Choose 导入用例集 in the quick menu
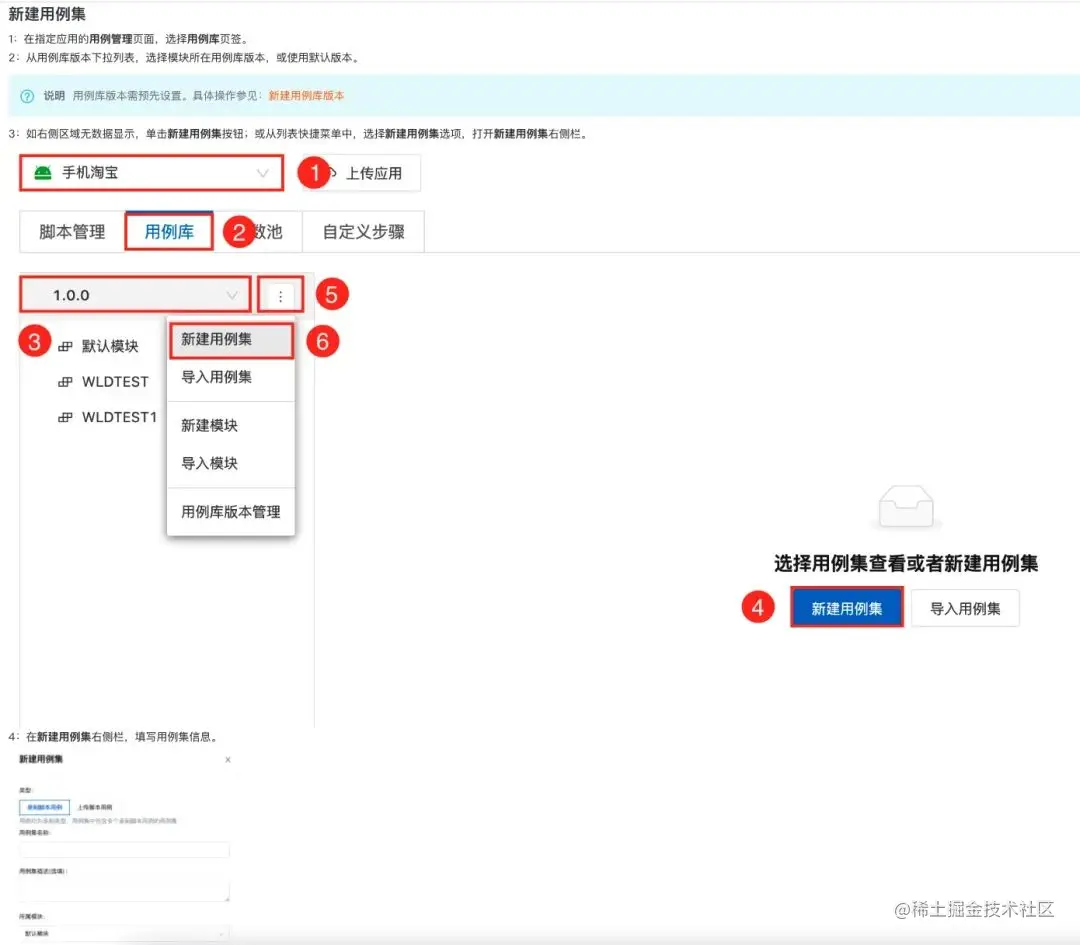This screenshot has height=945, width=1080. (231, 377)
